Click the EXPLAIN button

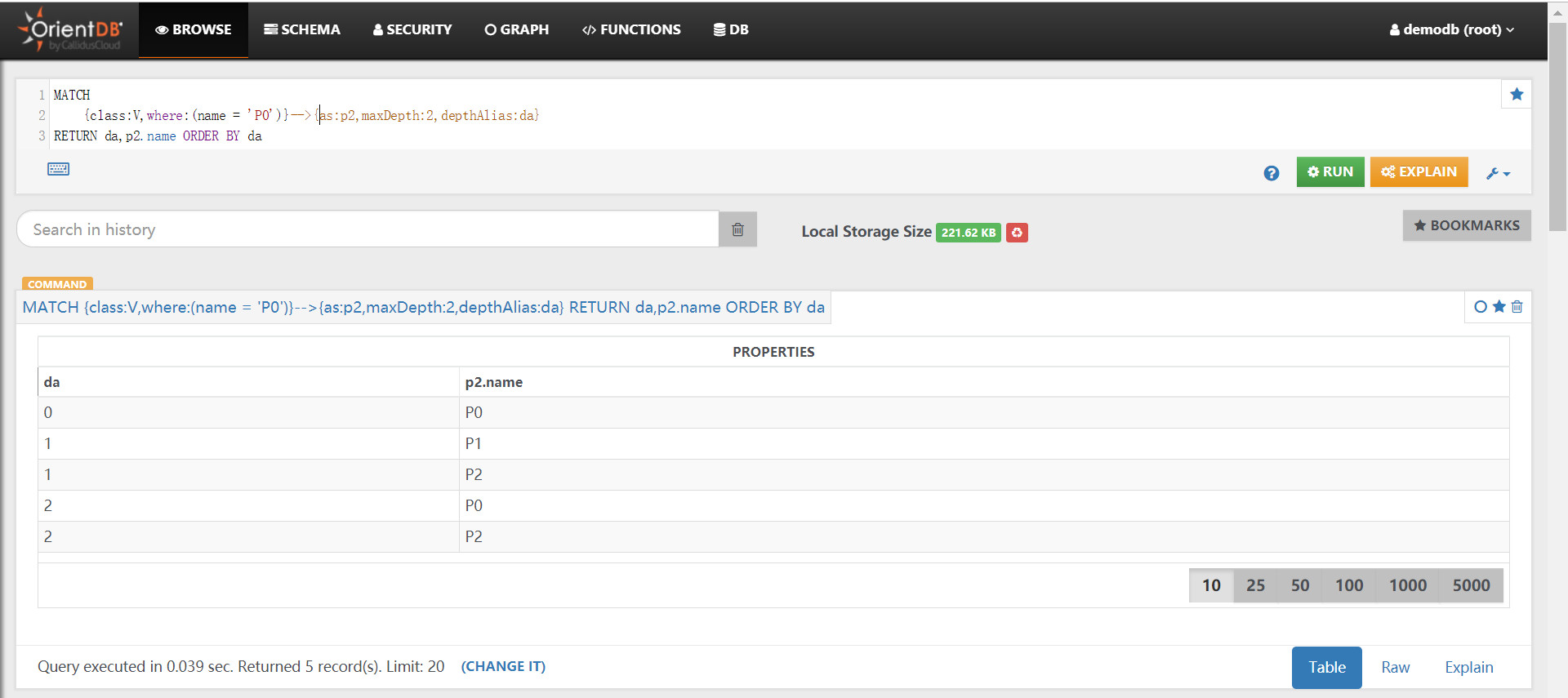point(1419,172)
